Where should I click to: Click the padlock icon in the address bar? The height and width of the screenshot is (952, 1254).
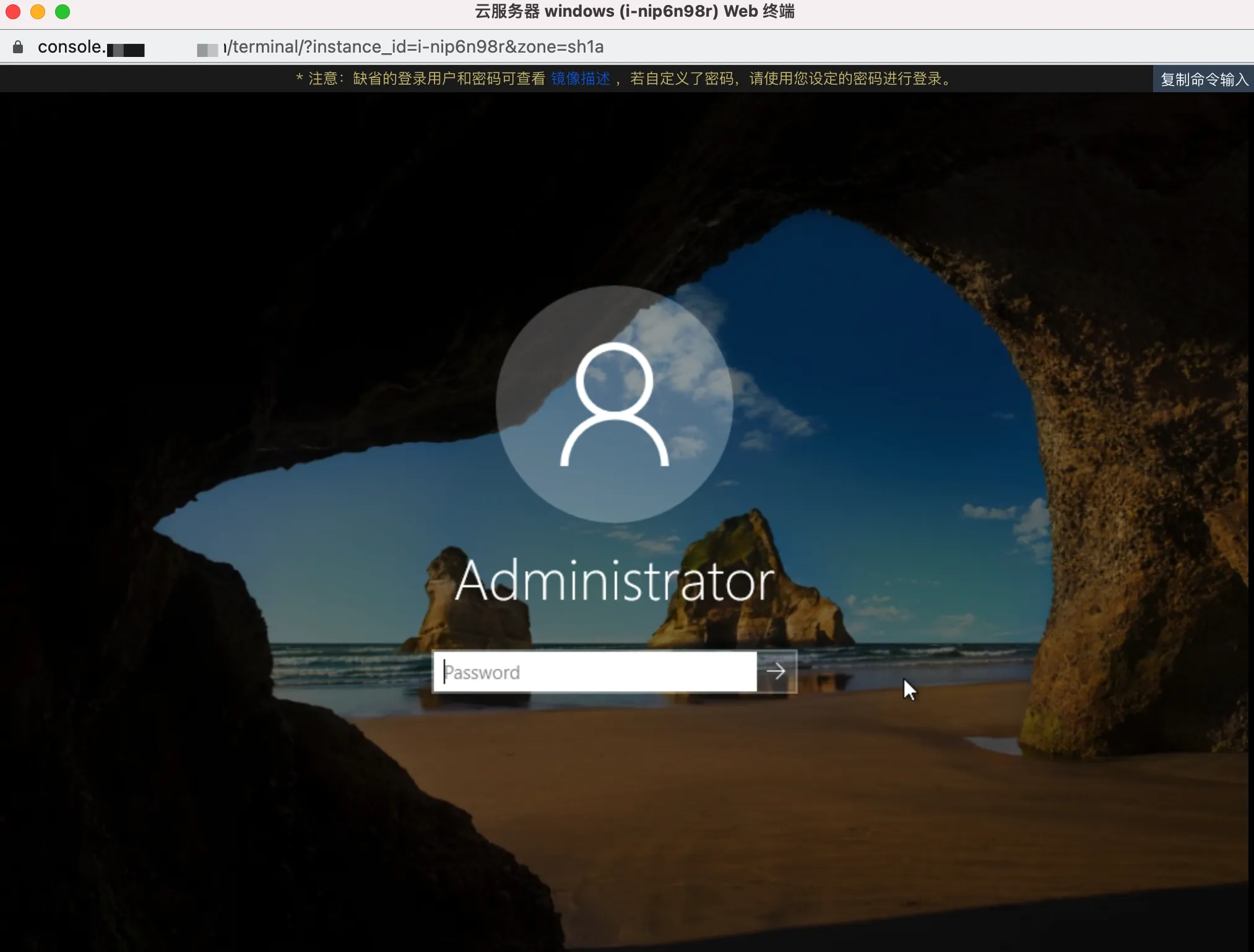[x=17, y=46]
